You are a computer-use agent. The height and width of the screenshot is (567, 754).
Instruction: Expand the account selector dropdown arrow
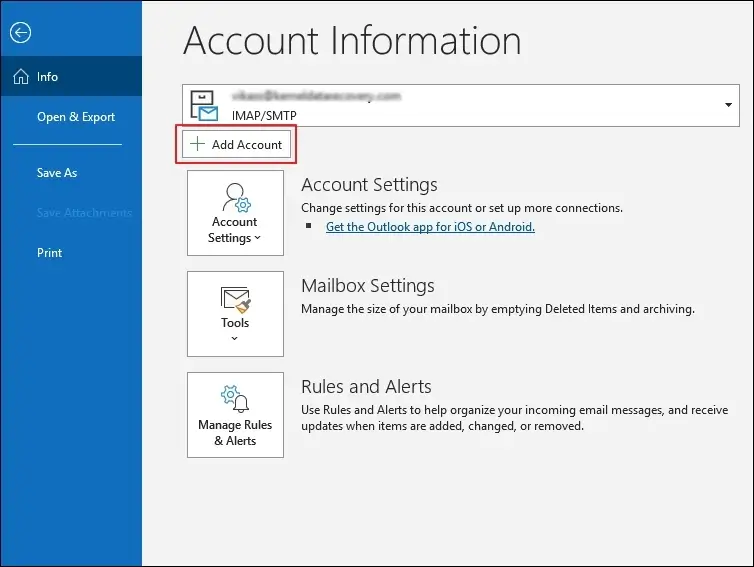click(729, 105)
